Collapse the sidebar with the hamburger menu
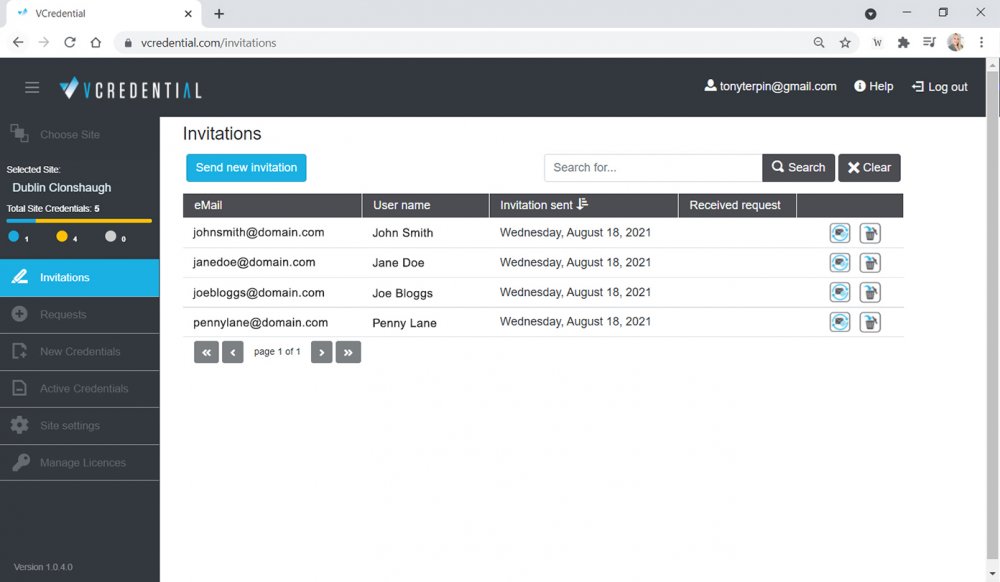This screenshot has height=582, width=1000. pos(32,87)
